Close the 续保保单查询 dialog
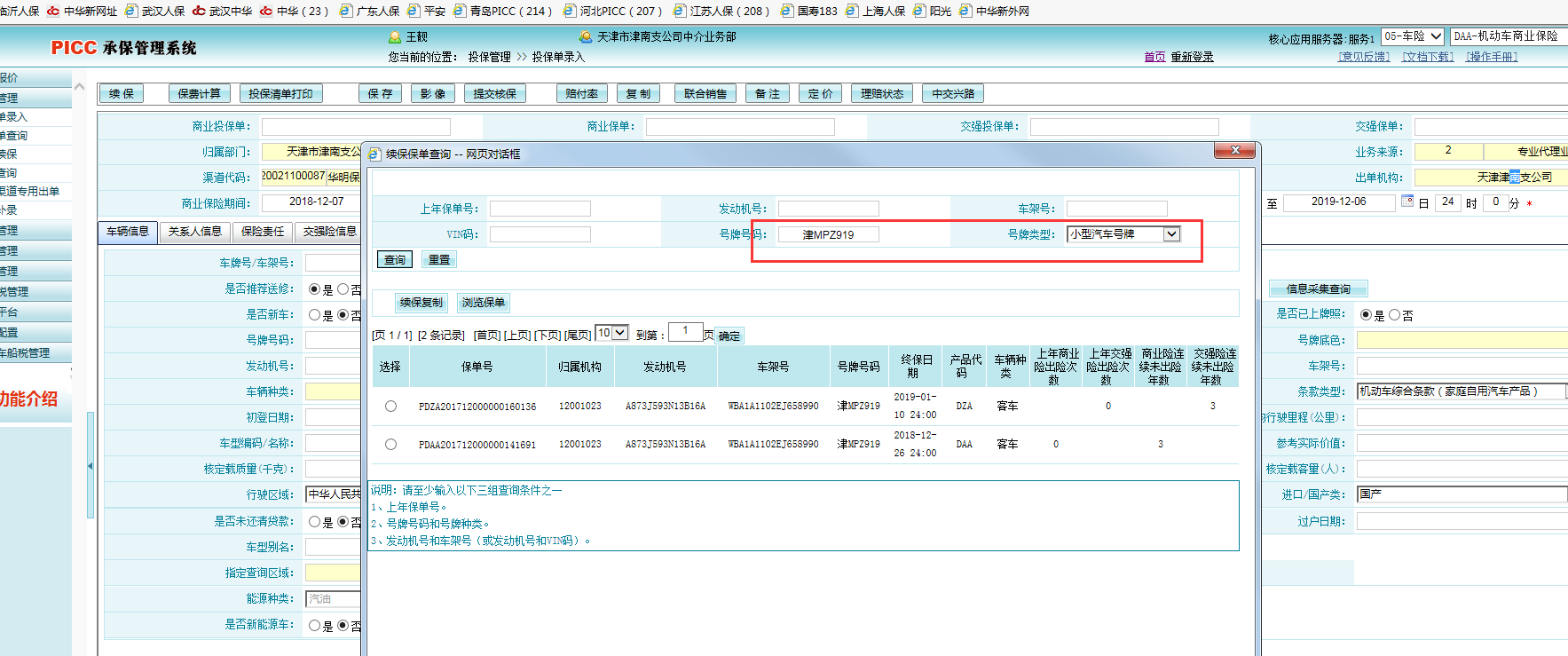This screenshot has height=656, width=1568. 1235,151
